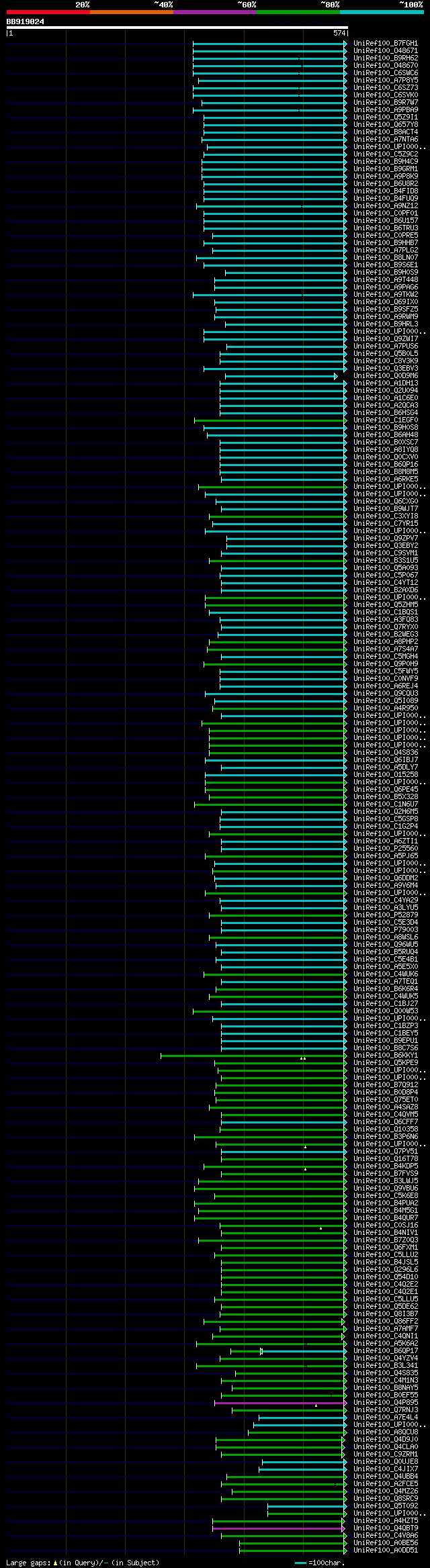Image resolution: width=430 pixels, height=1568 pixels.
Task: Open hit UniRef100_Q0D9M6
Action: tap(386, 376)
